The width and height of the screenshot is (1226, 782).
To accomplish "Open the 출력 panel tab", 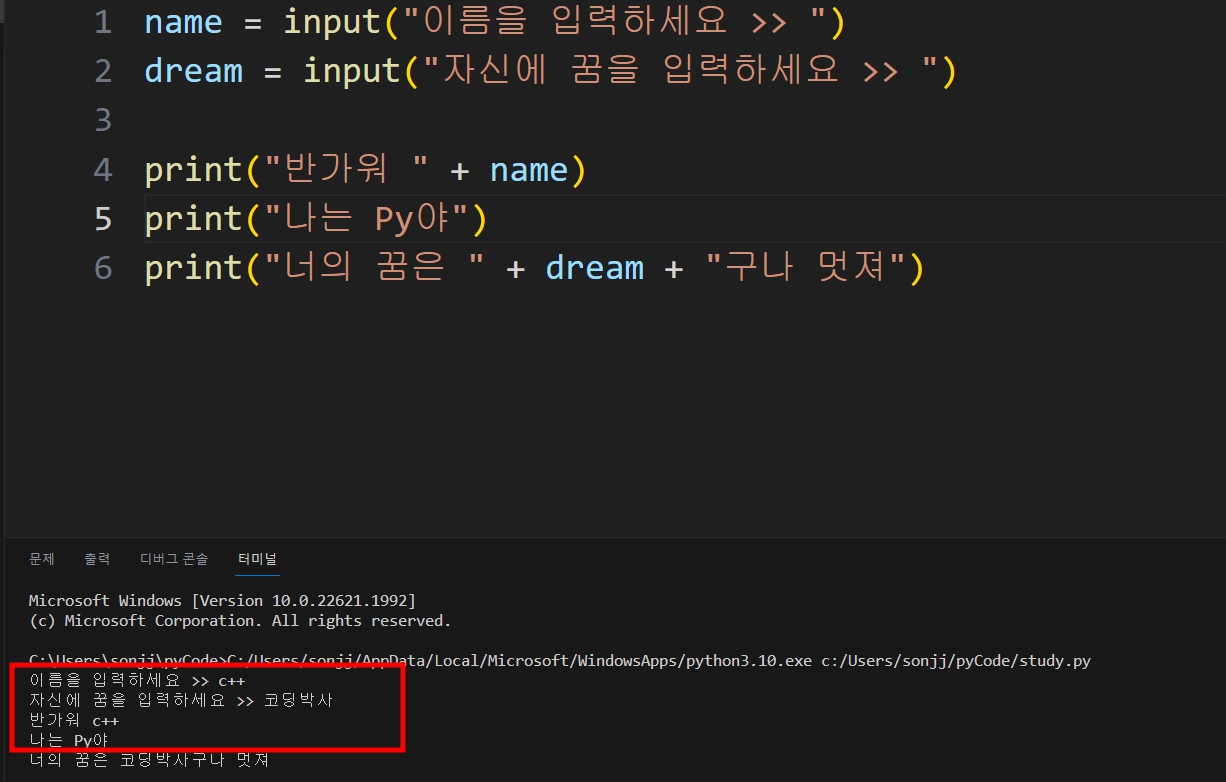I will 97,559.
